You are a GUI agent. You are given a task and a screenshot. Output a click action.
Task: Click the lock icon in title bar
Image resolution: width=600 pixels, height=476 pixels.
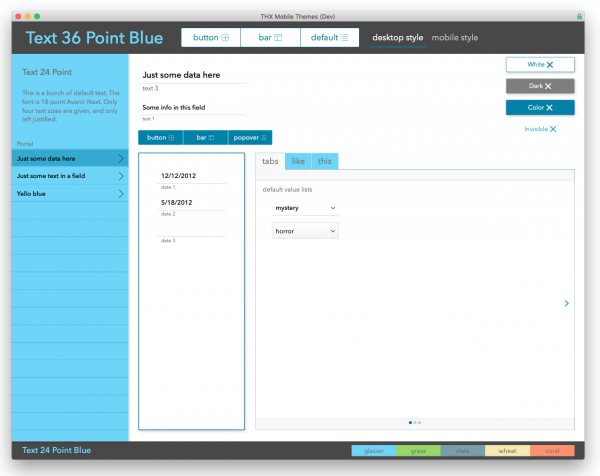click(x=579, y=16)
